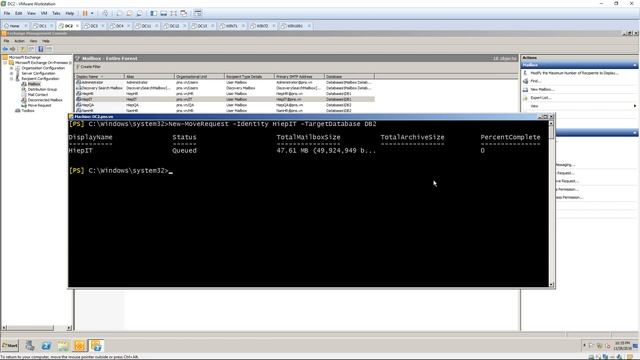Click the Export List action
The width and height of the screenshot is (640, 360).
tap(541, 98)
